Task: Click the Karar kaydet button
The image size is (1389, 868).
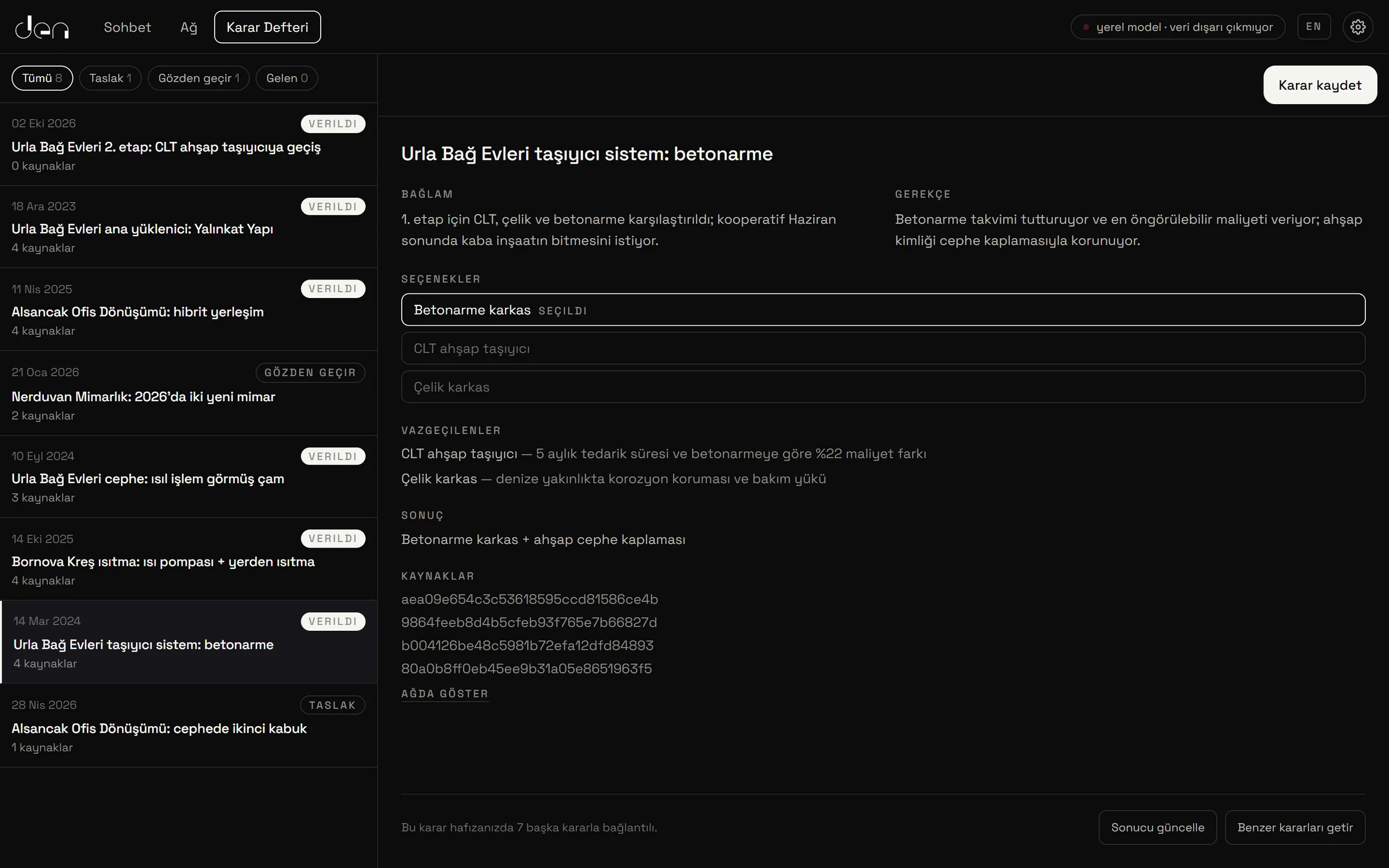Action: click(x=1320, y=85)
